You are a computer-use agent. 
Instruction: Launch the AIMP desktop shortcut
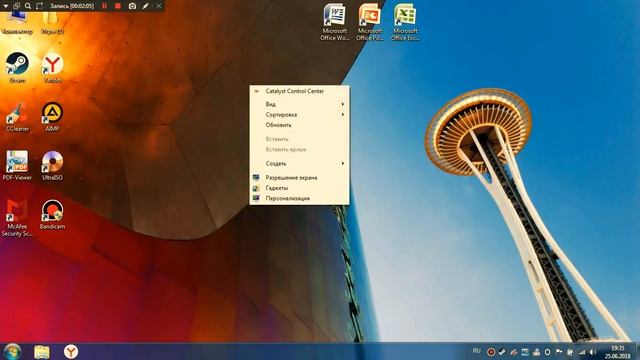point(52,117)
